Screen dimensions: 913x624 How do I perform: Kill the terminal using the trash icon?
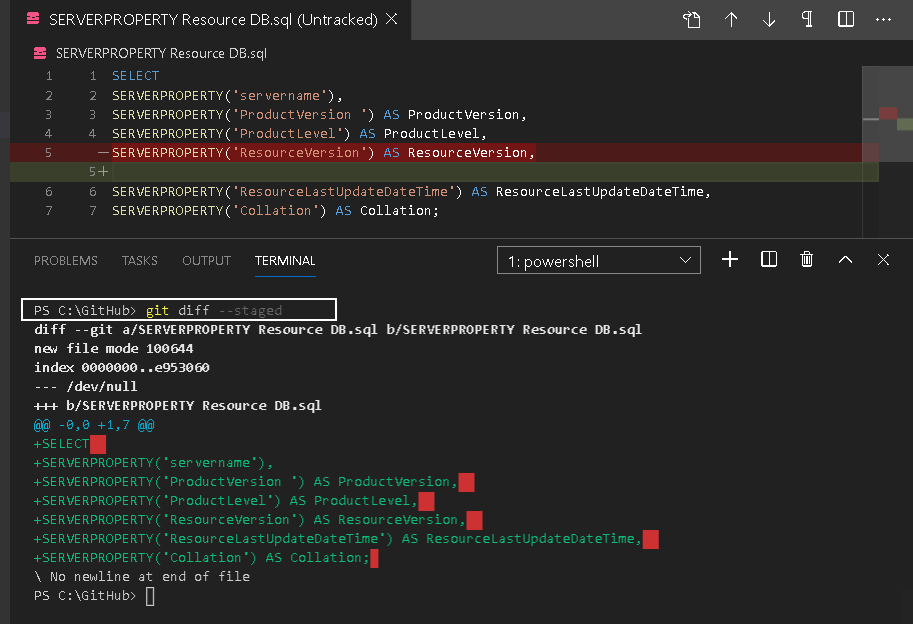click(x=806, y=259)
